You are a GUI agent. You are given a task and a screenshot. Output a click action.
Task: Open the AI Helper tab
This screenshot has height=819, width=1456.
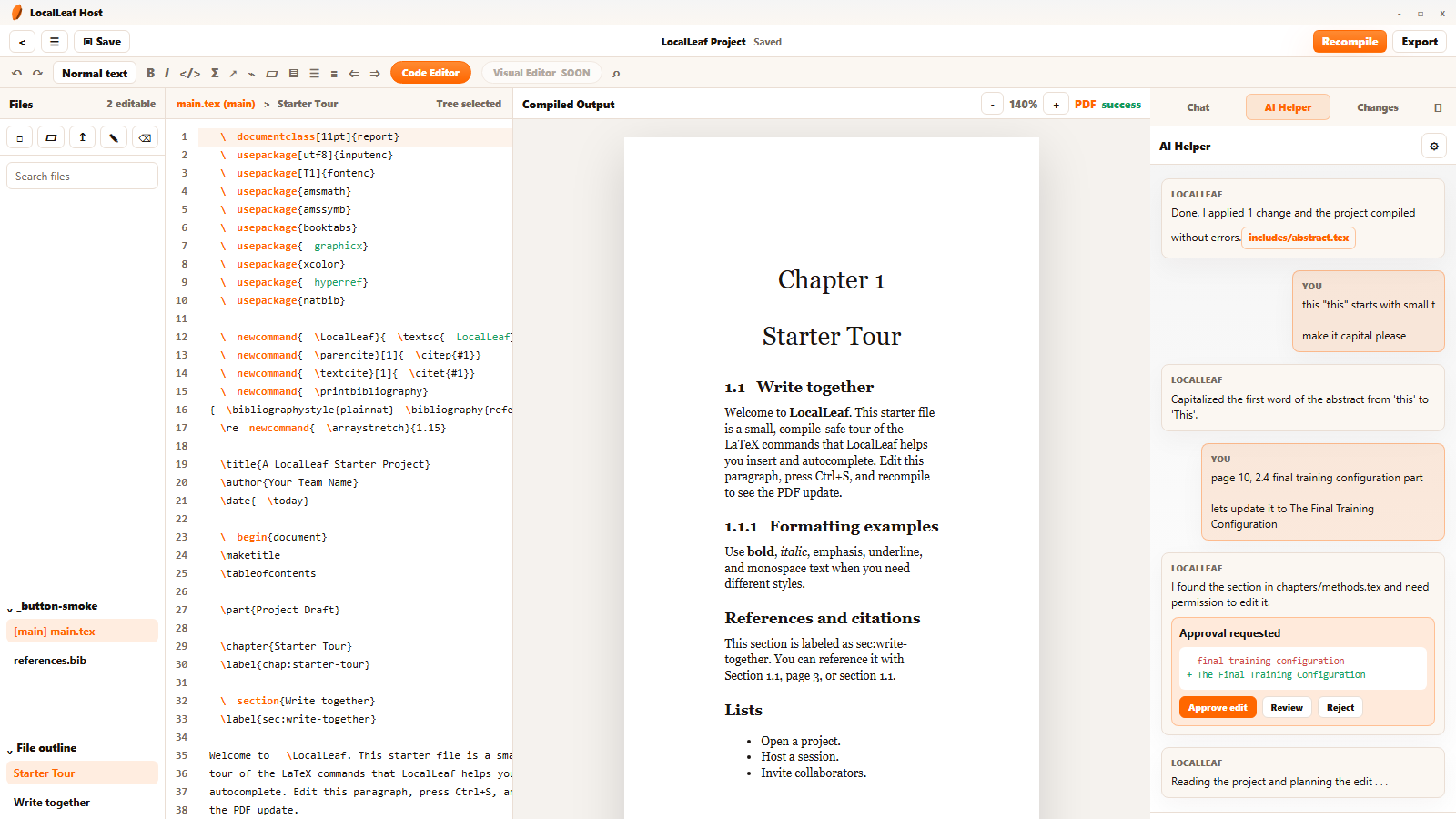tap(1288, 107)
